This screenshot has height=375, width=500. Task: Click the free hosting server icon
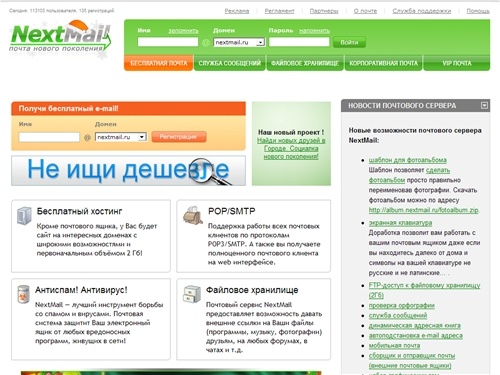tap(24, 216)
